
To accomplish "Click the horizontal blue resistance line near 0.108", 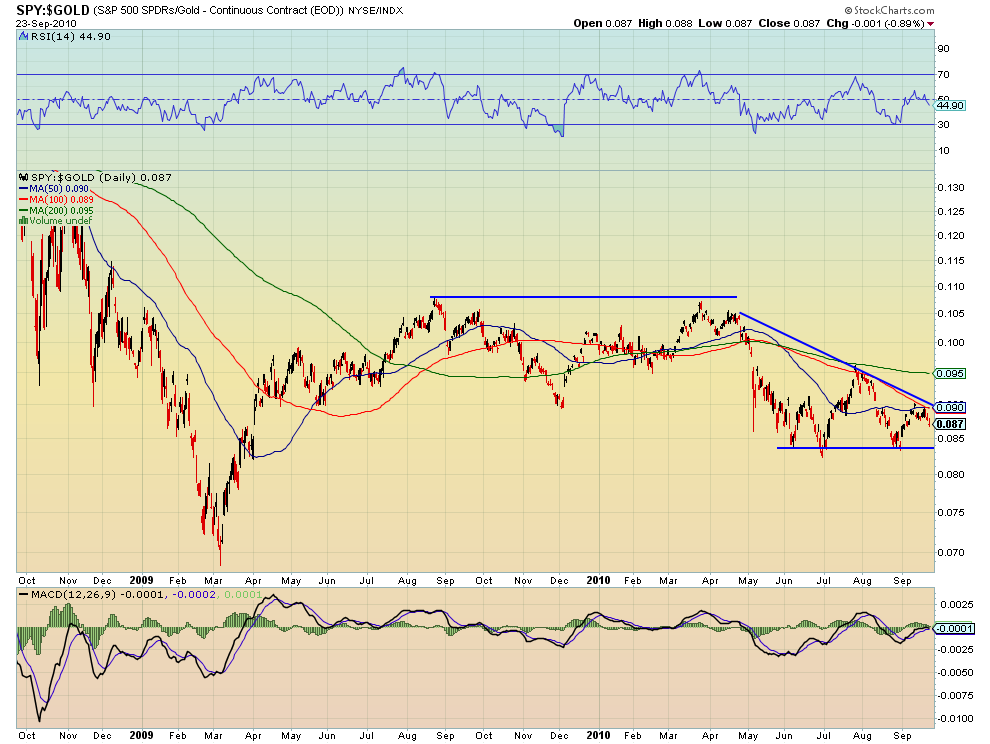I will pos(583,297).
